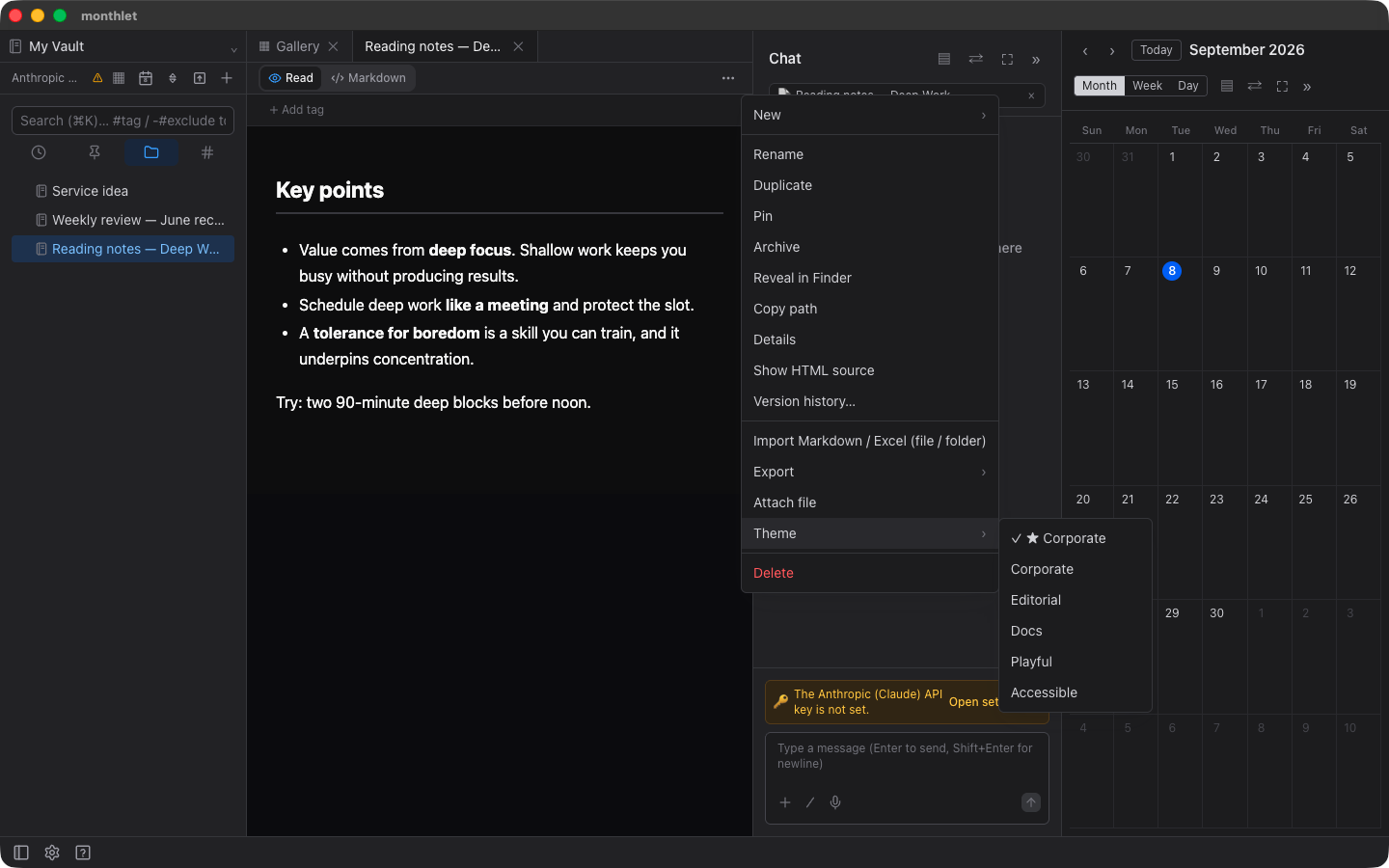Remove the Reading notes context chip in Chat
Viewport: 1389px width, 868px height.
click(1031, 95)
